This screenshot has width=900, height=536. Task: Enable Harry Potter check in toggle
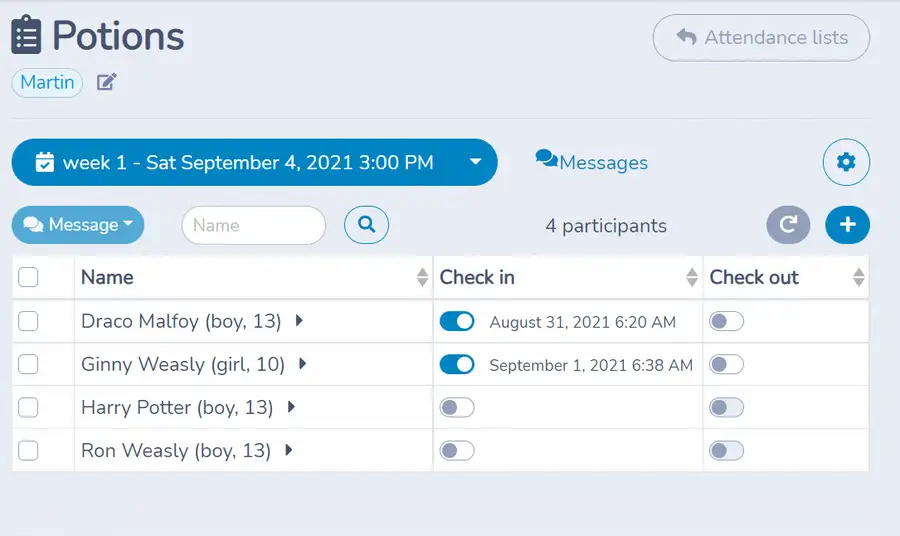(x=457, y=407)
